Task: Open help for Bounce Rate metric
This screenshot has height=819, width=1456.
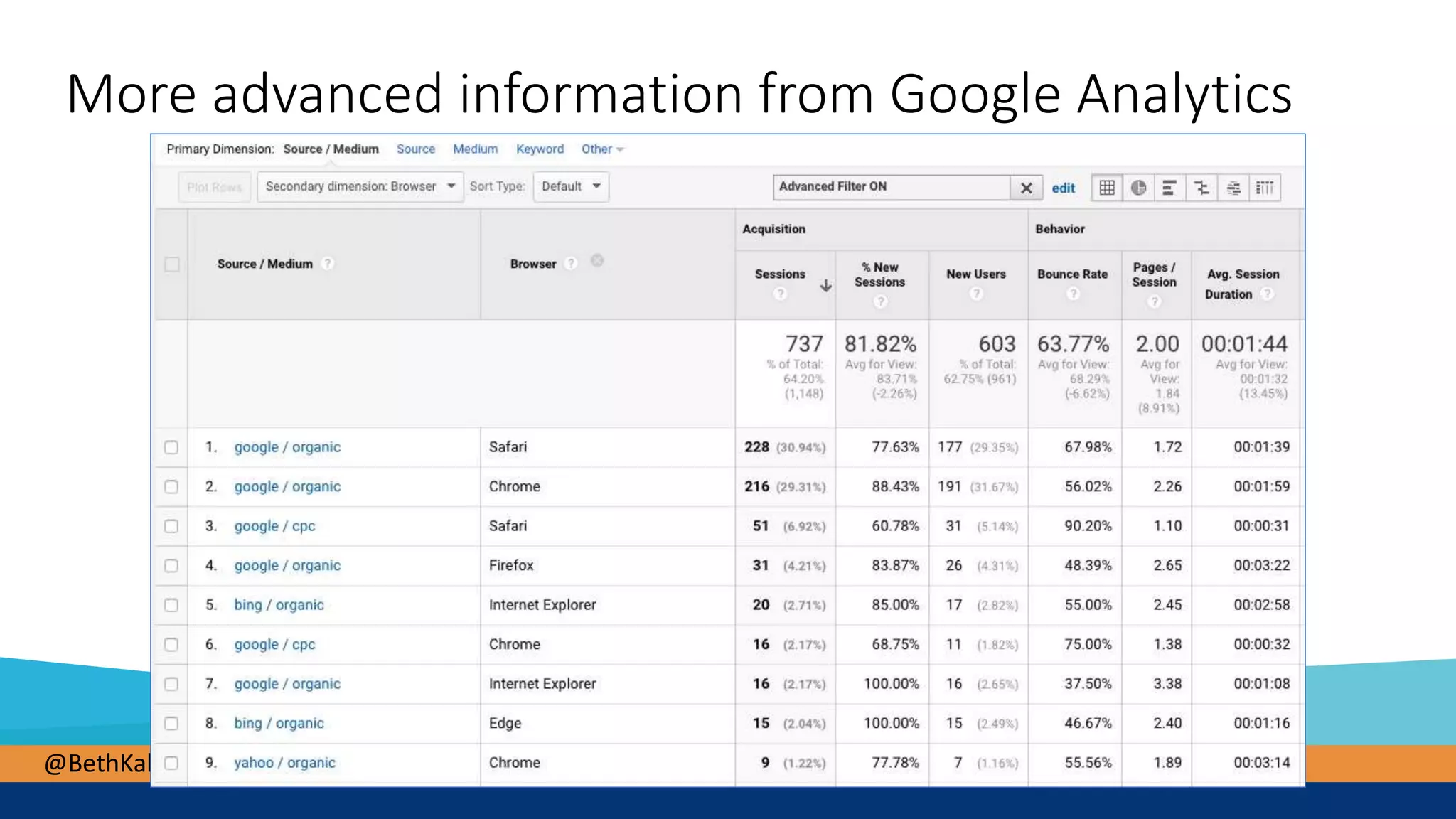Action: coord(1073,294)
